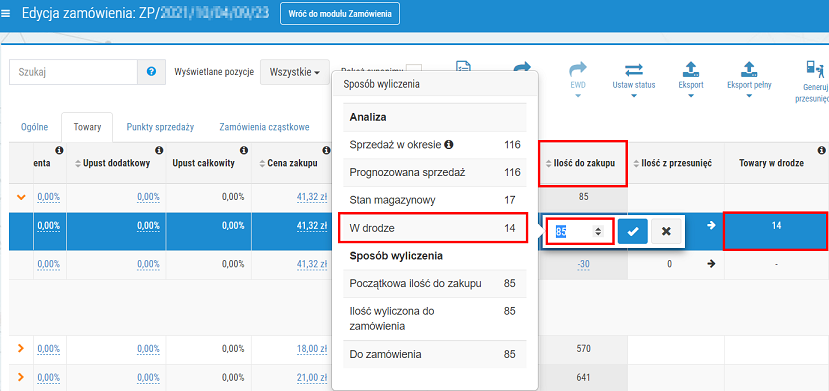Expand the row with price 18,00 zł

coord(21,349)
